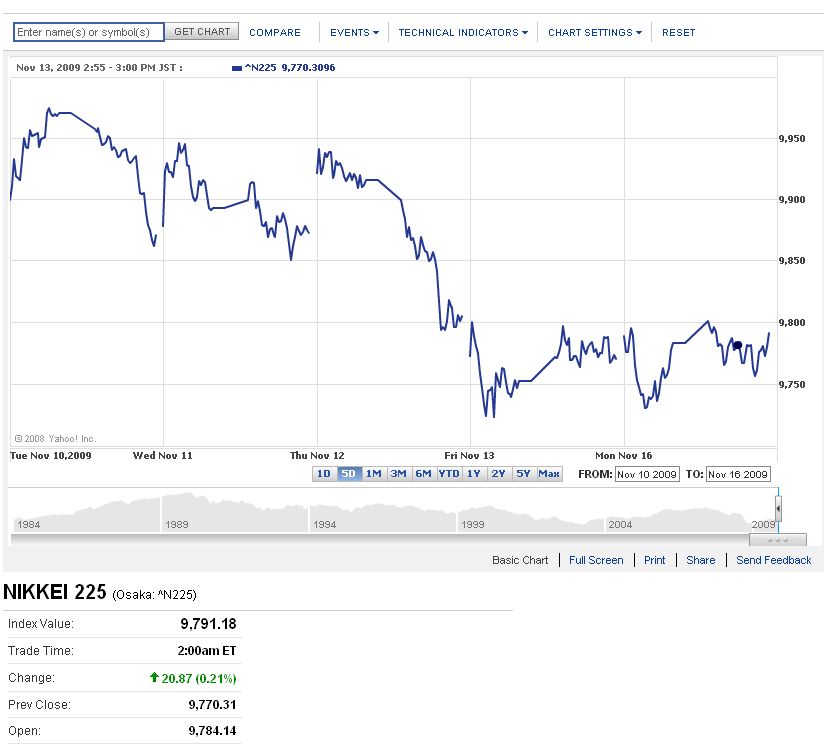Click the Share link
This screenshot has height=745, width=824.
701,561
